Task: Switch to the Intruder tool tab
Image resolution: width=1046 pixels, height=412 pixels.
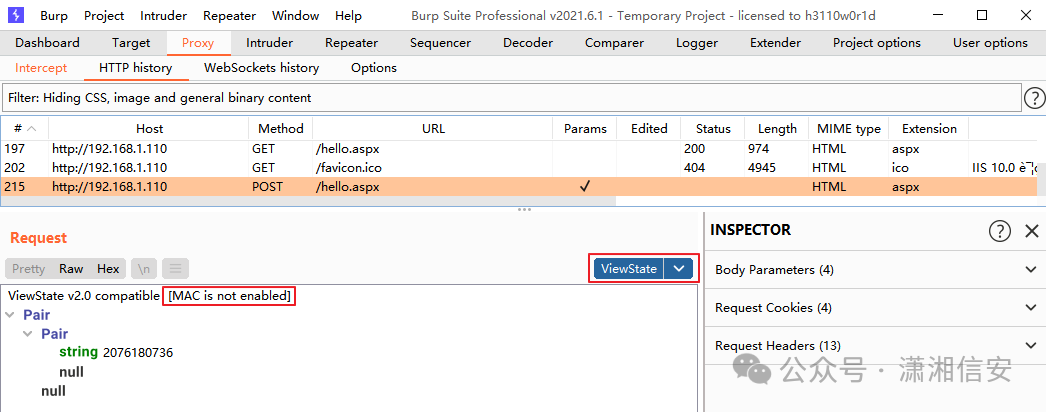Action: click(x=270, y=43)
